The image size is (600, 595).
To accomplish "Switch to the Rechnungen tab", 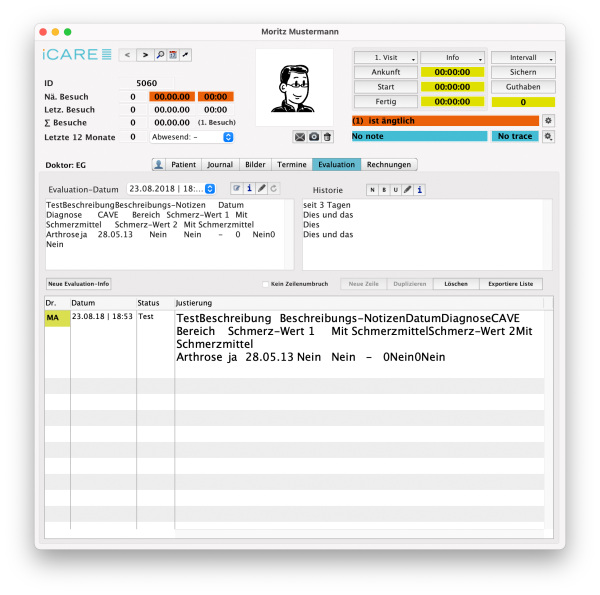I will [x=391, y=164].
